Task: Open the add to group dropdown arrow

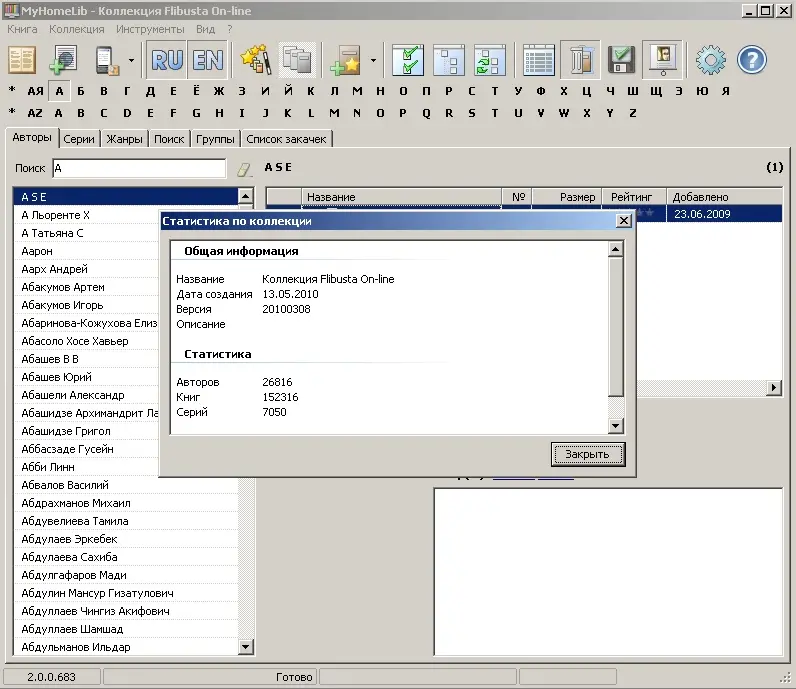Action: pyautogui.click(x=373, y=60)
